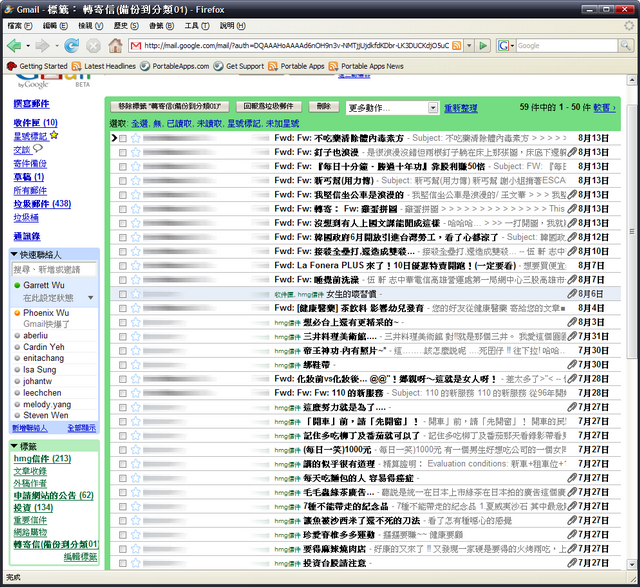This screenshot has width=640, height=587.
Task: Star the 釘子也浪漫 message
Action: [136, 153]
